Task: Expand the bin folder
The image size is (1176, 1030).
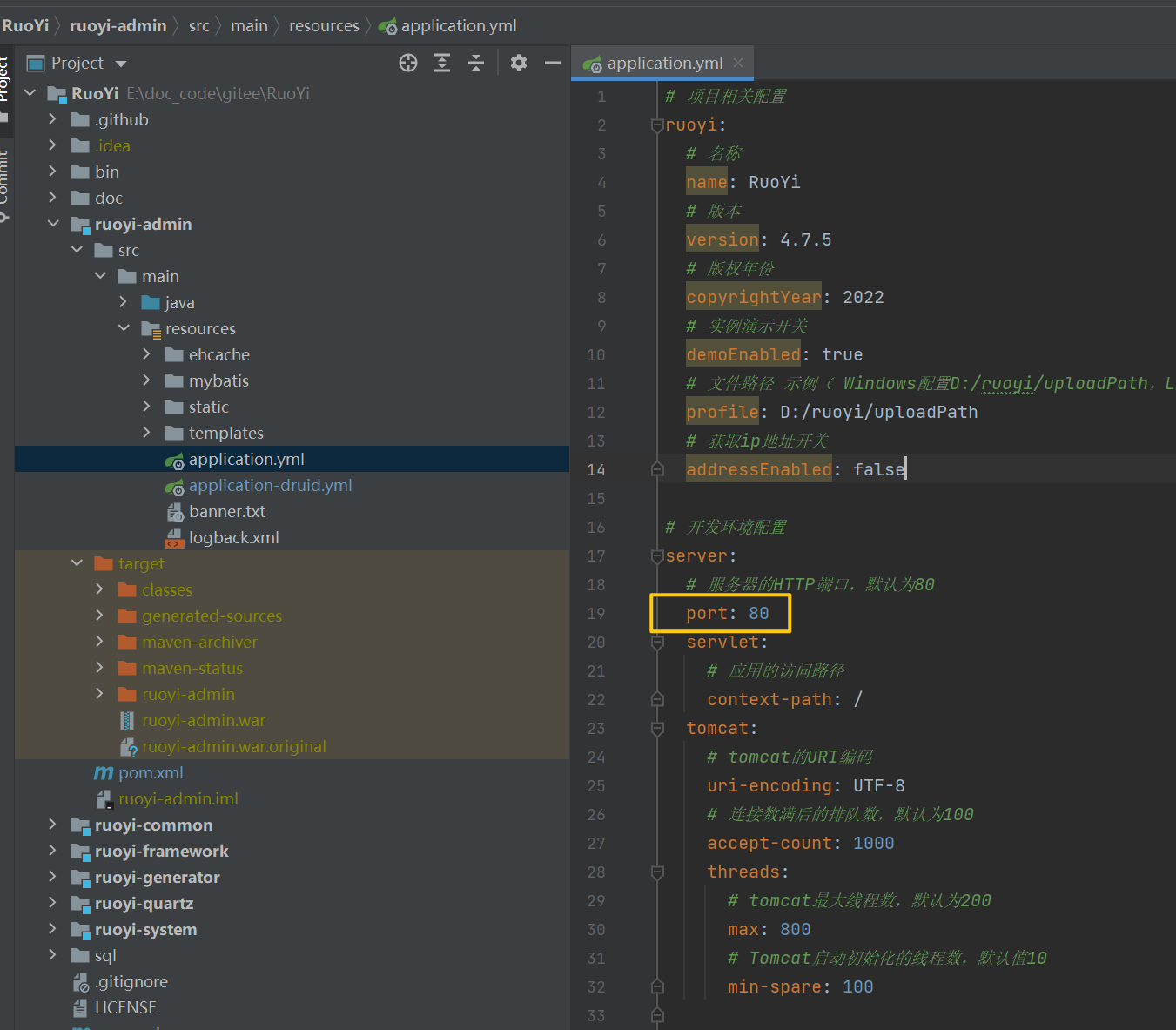Action: [53, 172]
